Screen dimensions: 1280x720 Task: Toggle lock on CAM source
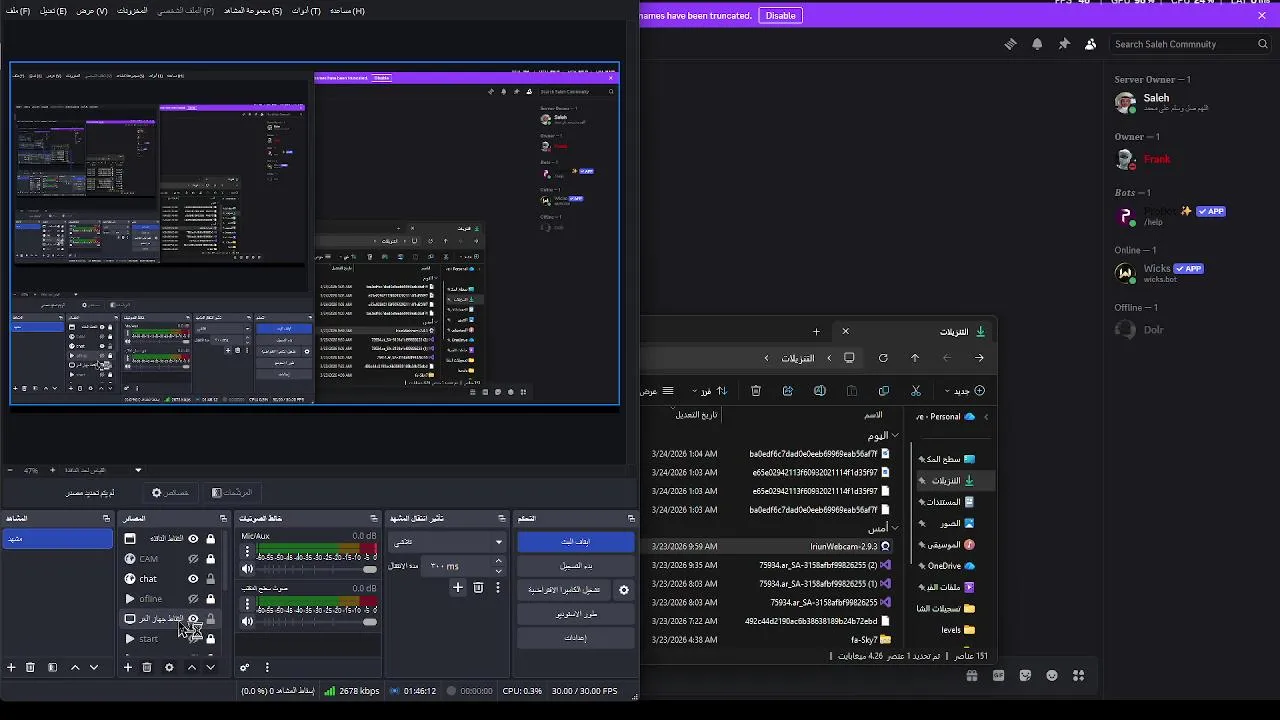[210, 559]
